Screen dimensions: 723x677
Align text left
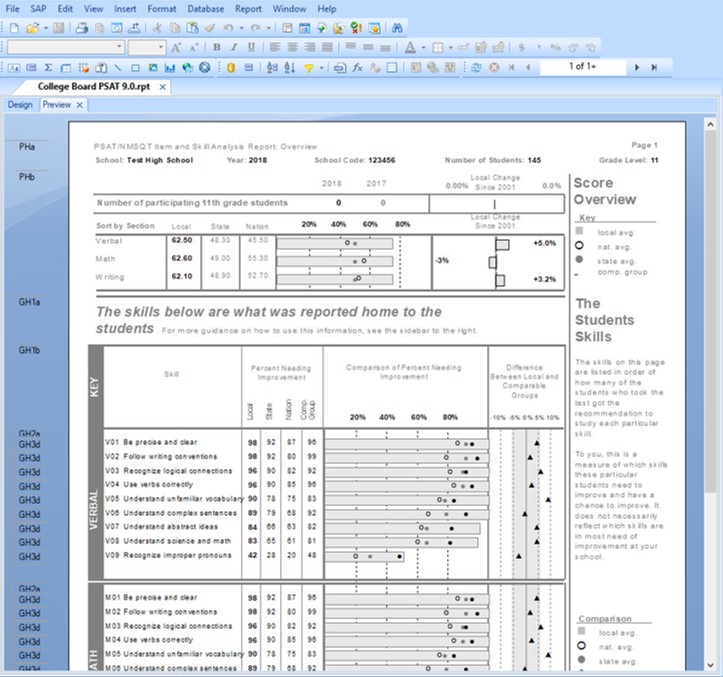[275, 47]
